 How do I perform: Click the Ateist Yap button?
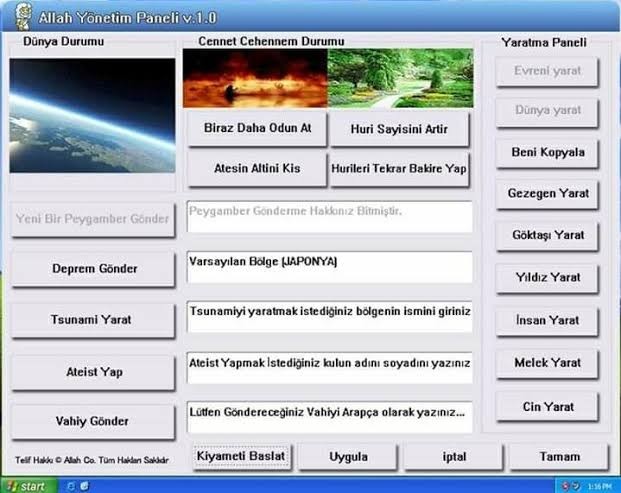pyautogui.click(x=93, y=372)
